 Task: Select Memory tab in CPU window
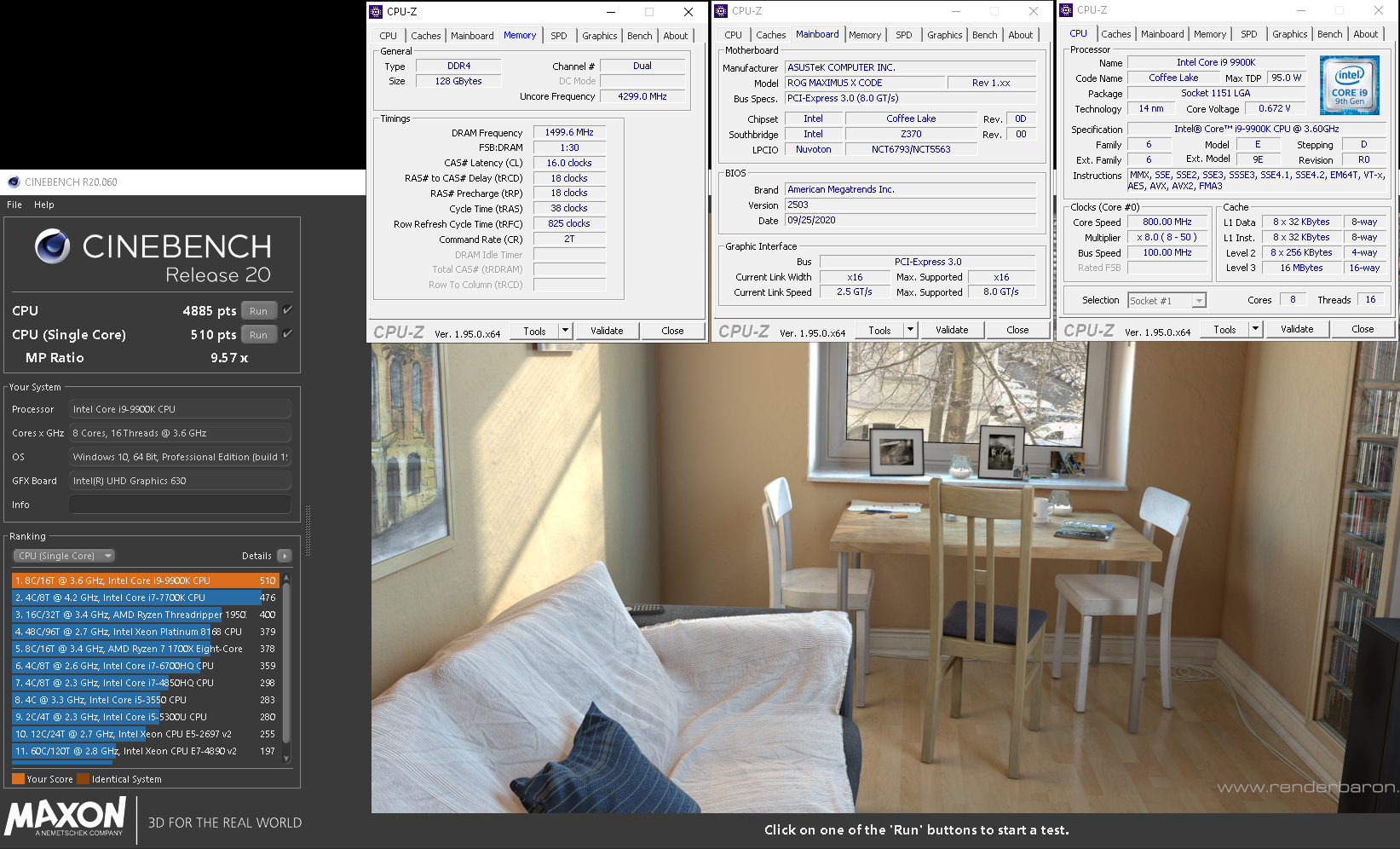(1210, 34)
